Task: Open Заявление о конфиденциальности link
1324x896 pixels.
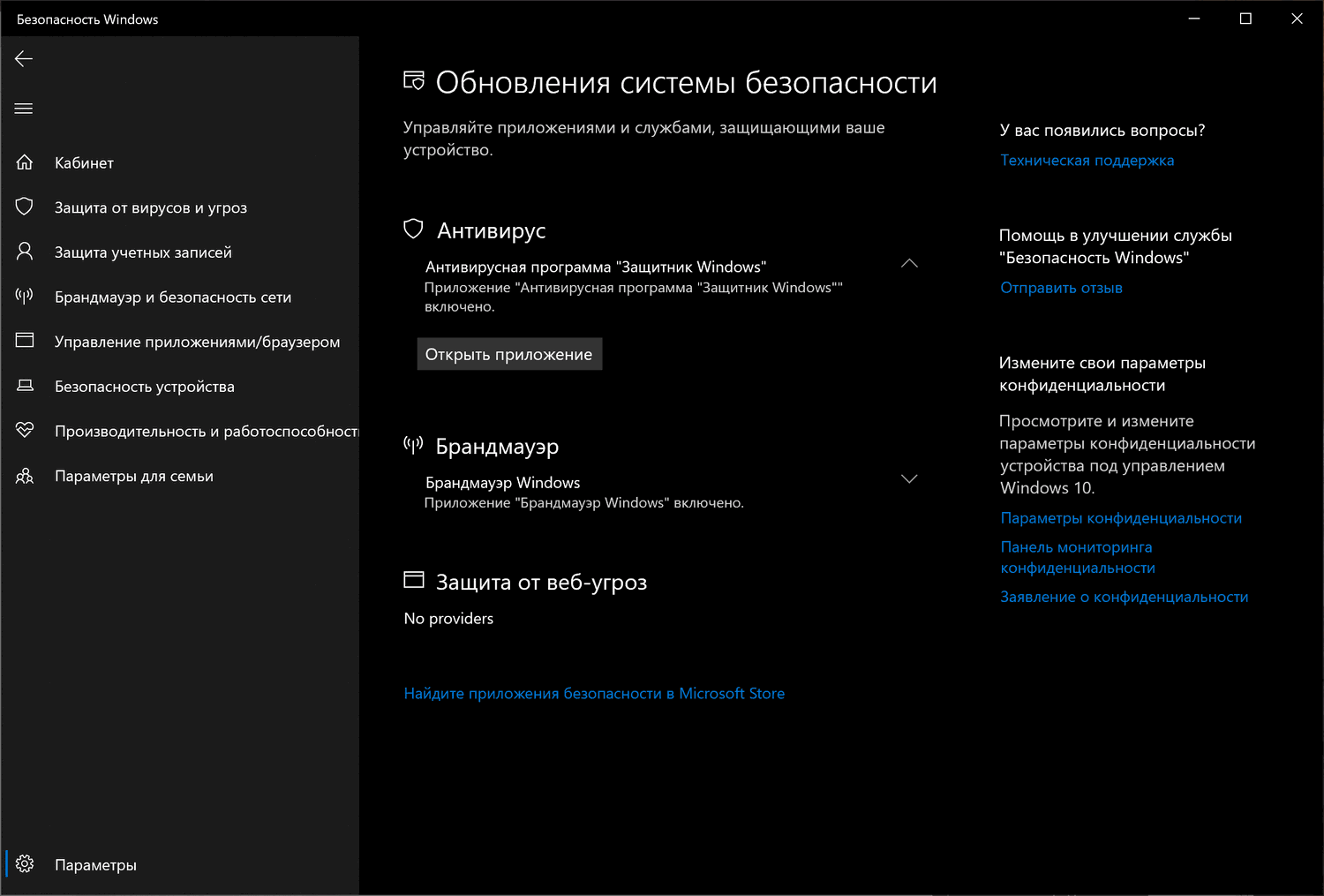Action: [x=1124, y=598]
